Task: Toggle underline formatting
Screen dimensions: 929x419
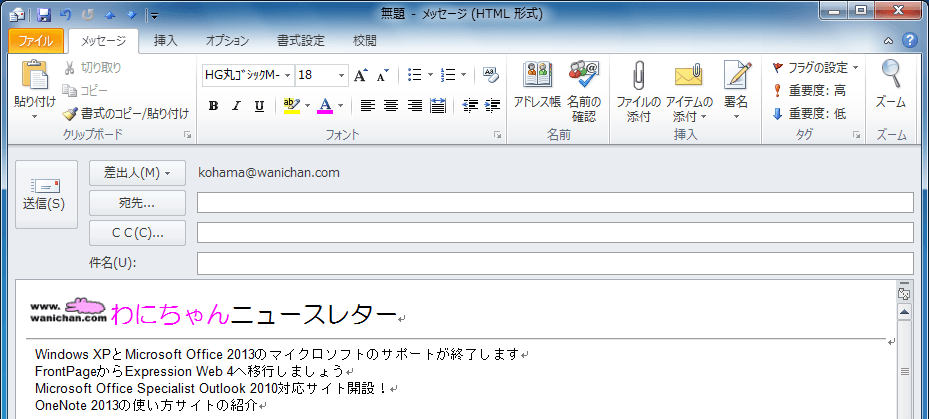Action: coord(259,106)
